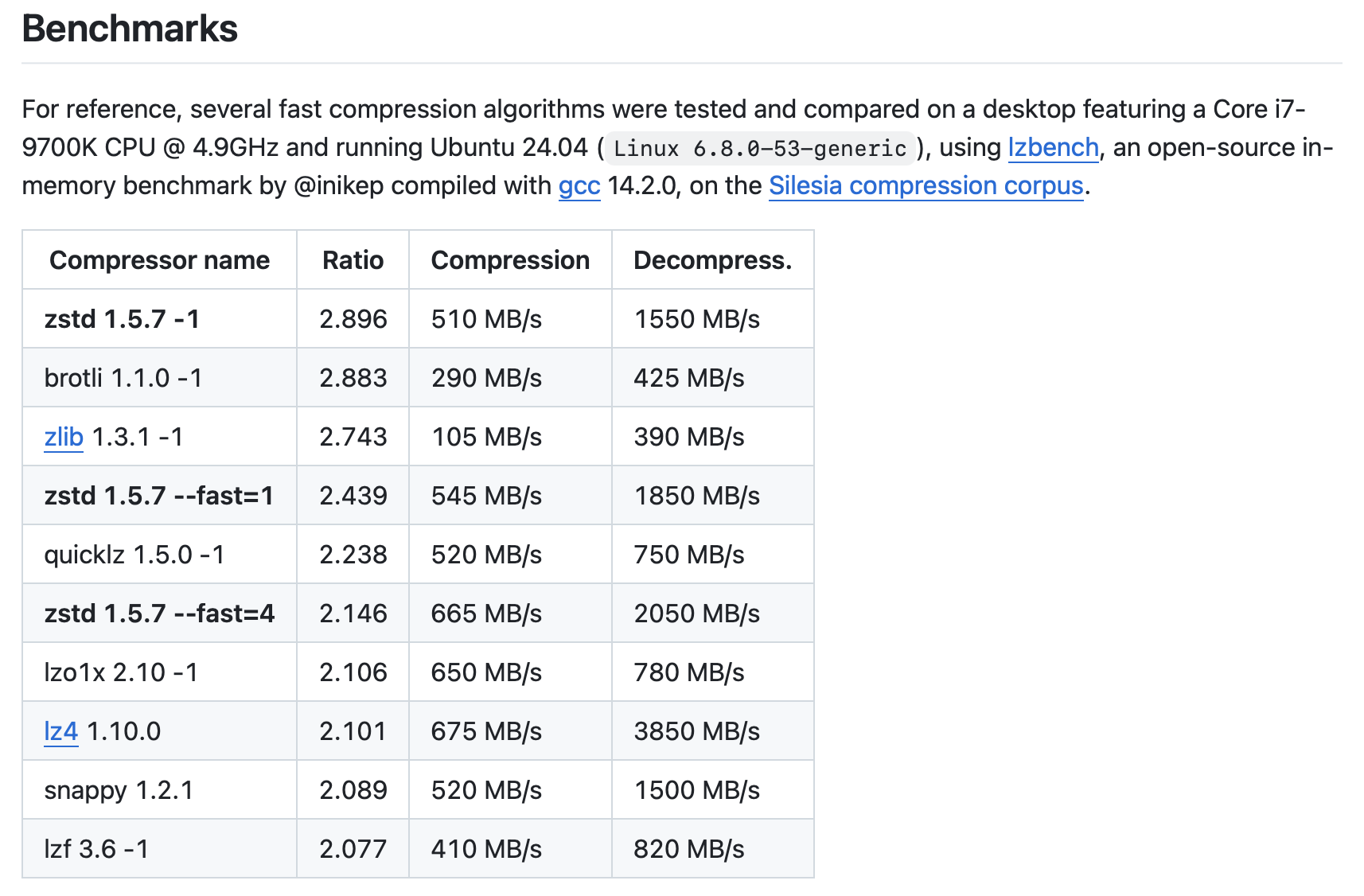Open the lzbench link
This screenshot has height=896, width=1364.
[1053, 148]
